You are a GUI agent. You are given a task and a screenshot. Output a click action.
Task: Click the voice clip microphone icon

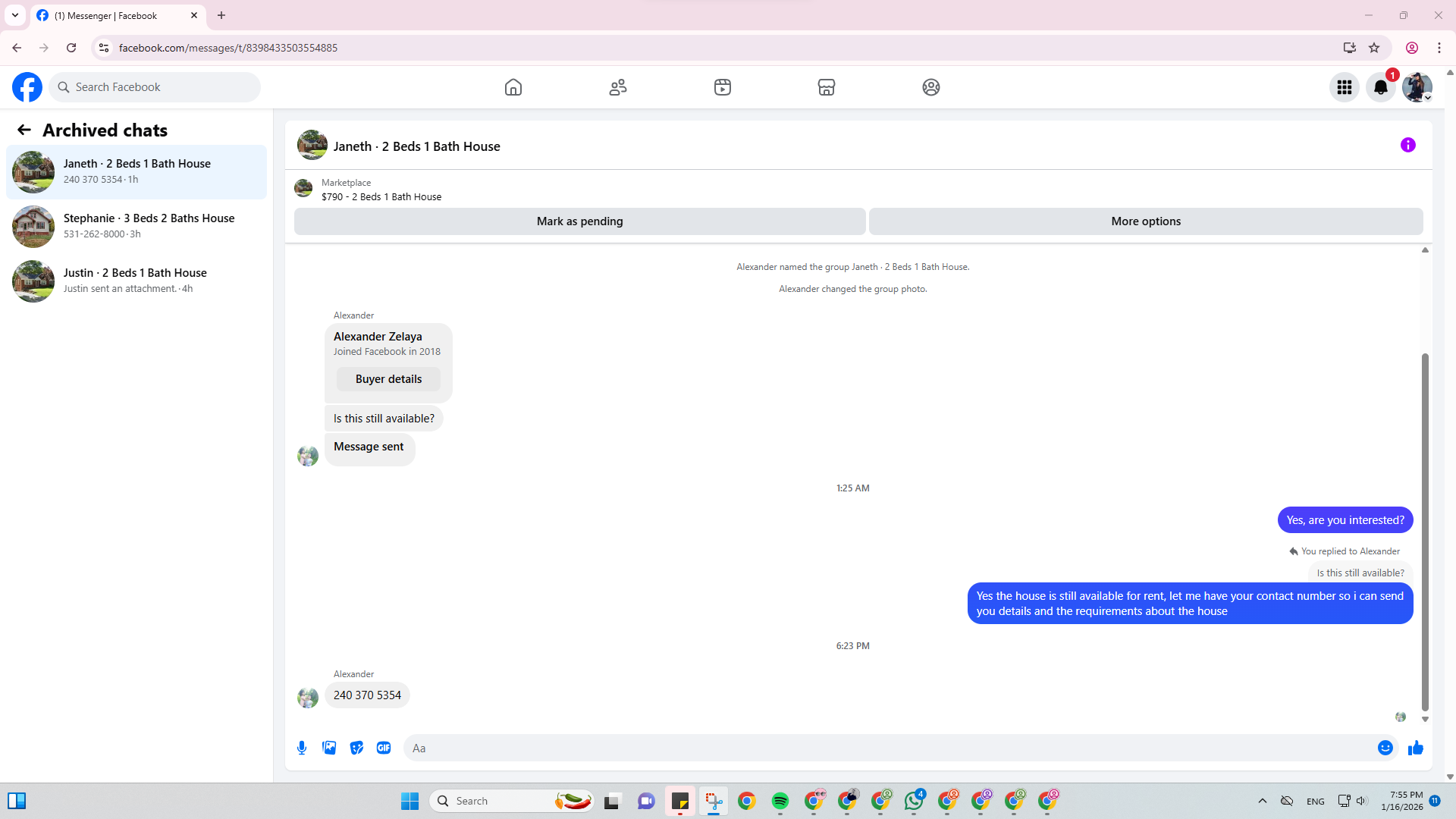(x=302, y=748)
